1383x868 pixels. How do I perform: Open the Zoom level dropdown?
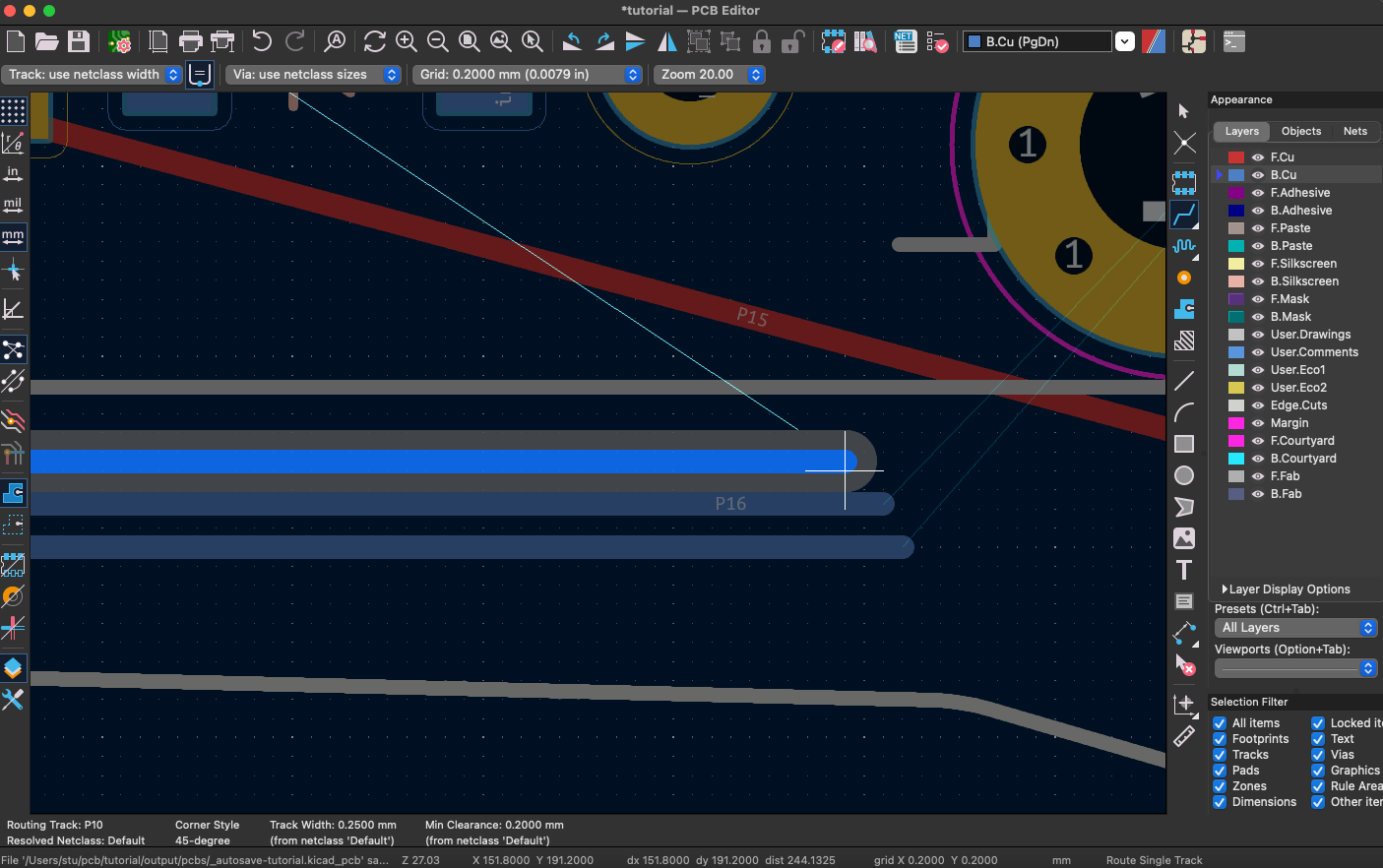(756, 74)
